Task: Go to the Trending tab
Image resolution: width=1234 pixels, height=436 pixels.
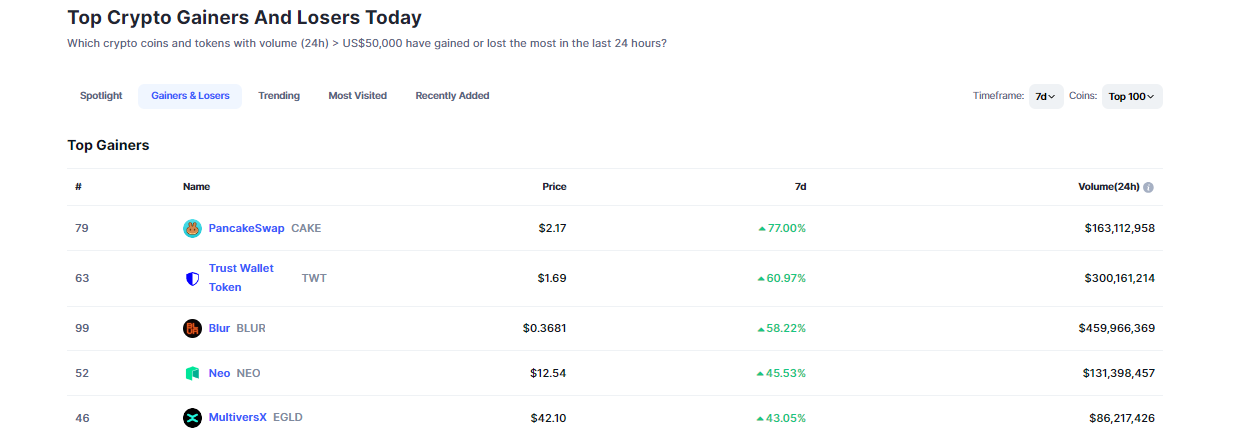Action: [279, 96]
